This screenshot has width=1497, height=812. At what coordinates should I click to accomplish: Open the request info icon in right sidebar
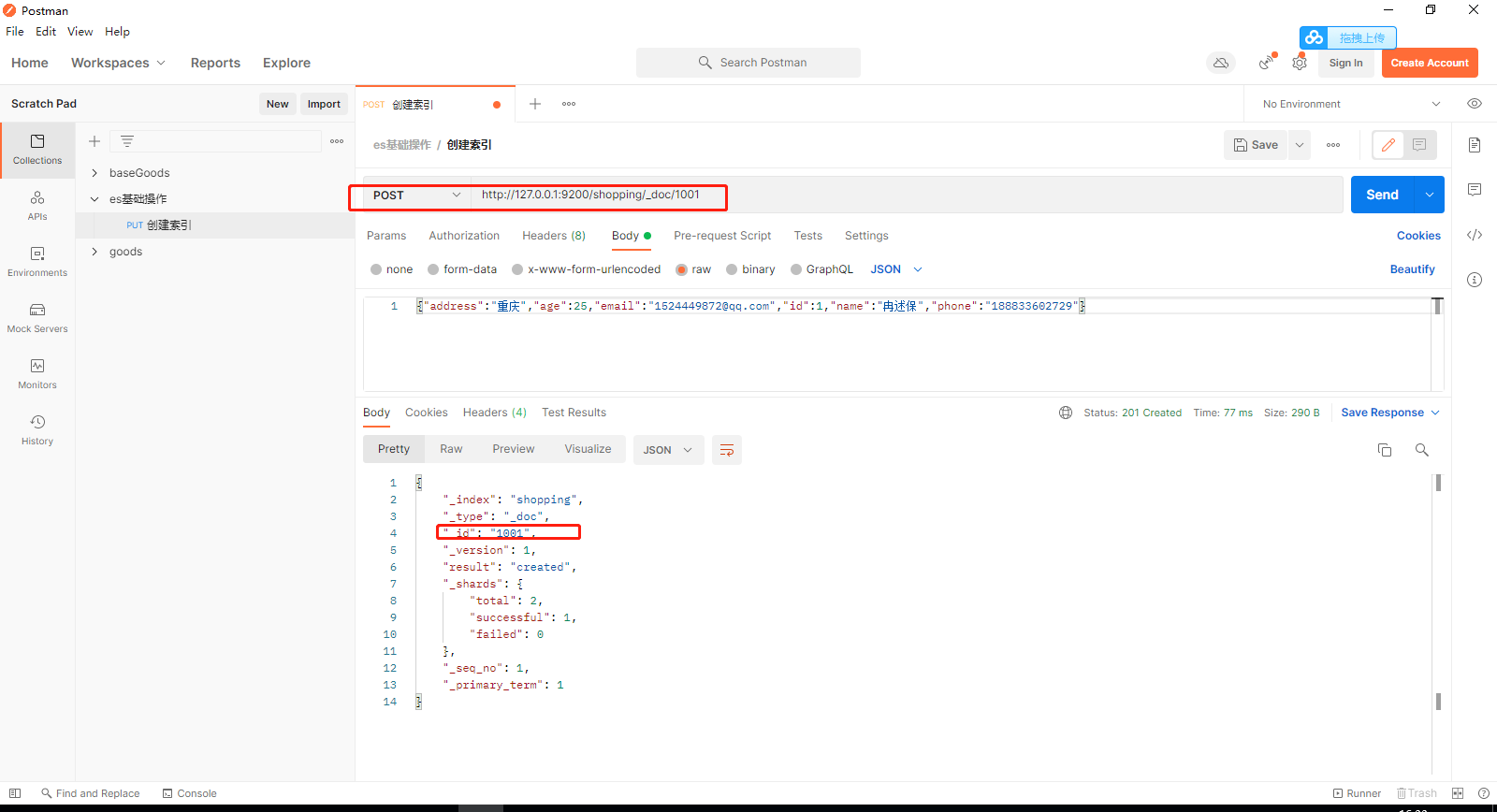(1475, 280)
